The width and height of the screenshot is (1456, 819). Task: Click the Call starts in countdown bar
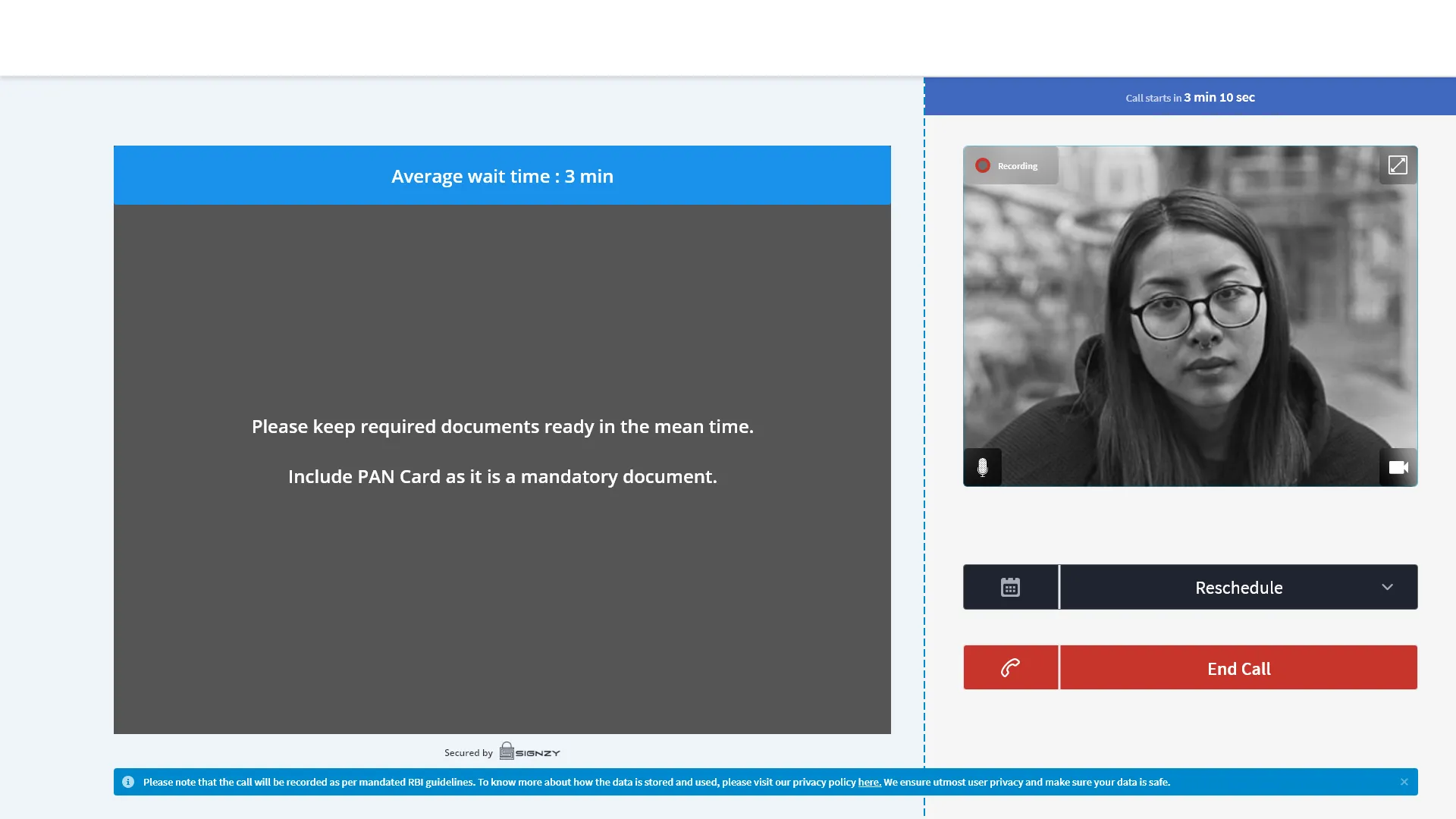tap(1190, 97)
